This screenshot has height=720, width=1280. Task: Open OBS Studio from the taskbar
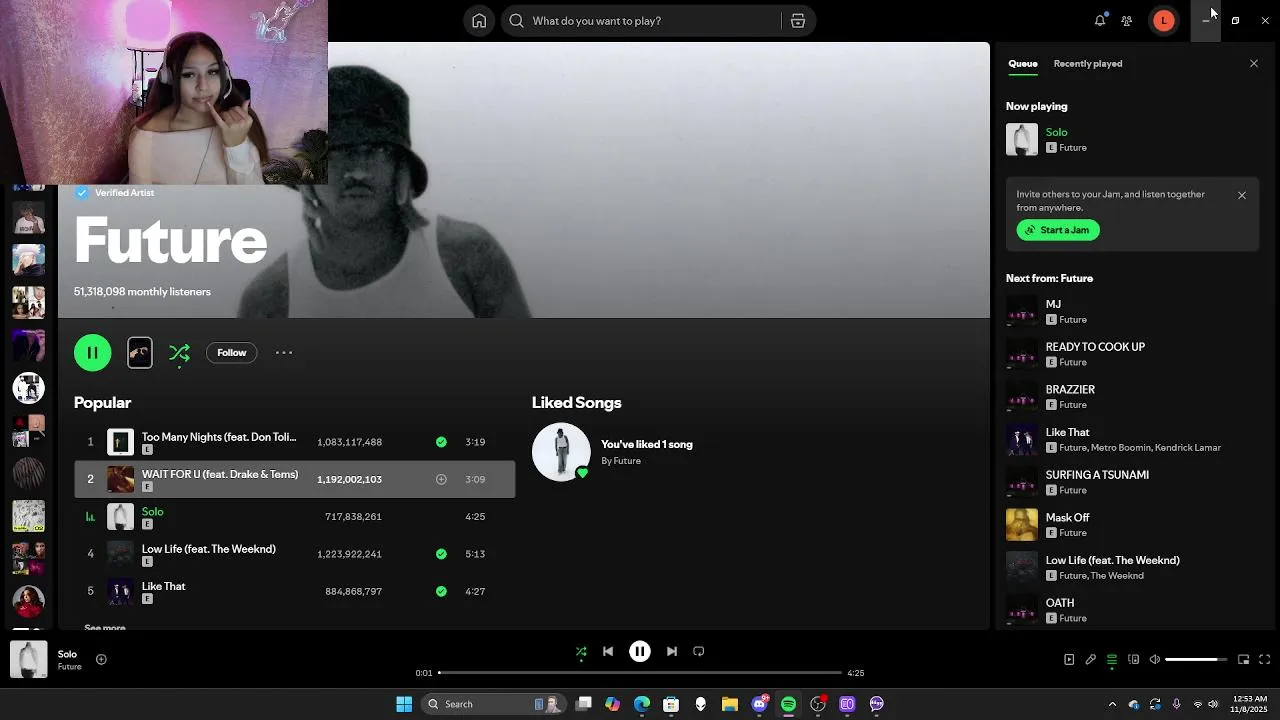pos(818,704)
